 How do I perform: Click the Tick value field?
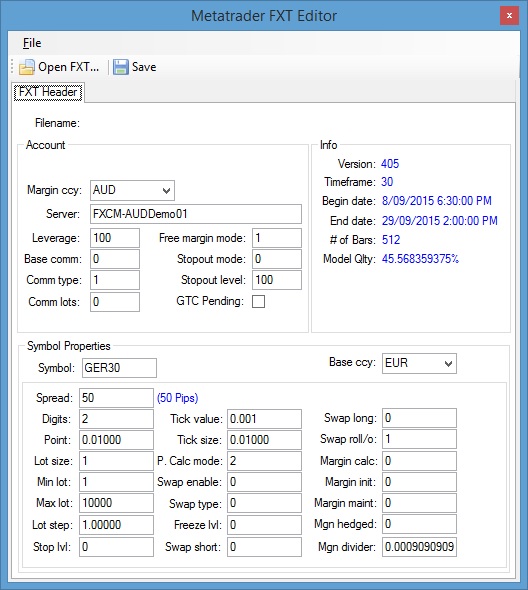coord(264,419)
